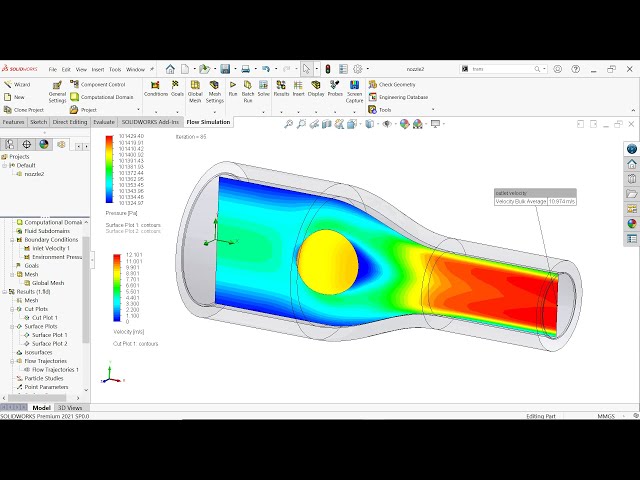
Task: Click the Print icon in the title bar
Action: point(245,69)
